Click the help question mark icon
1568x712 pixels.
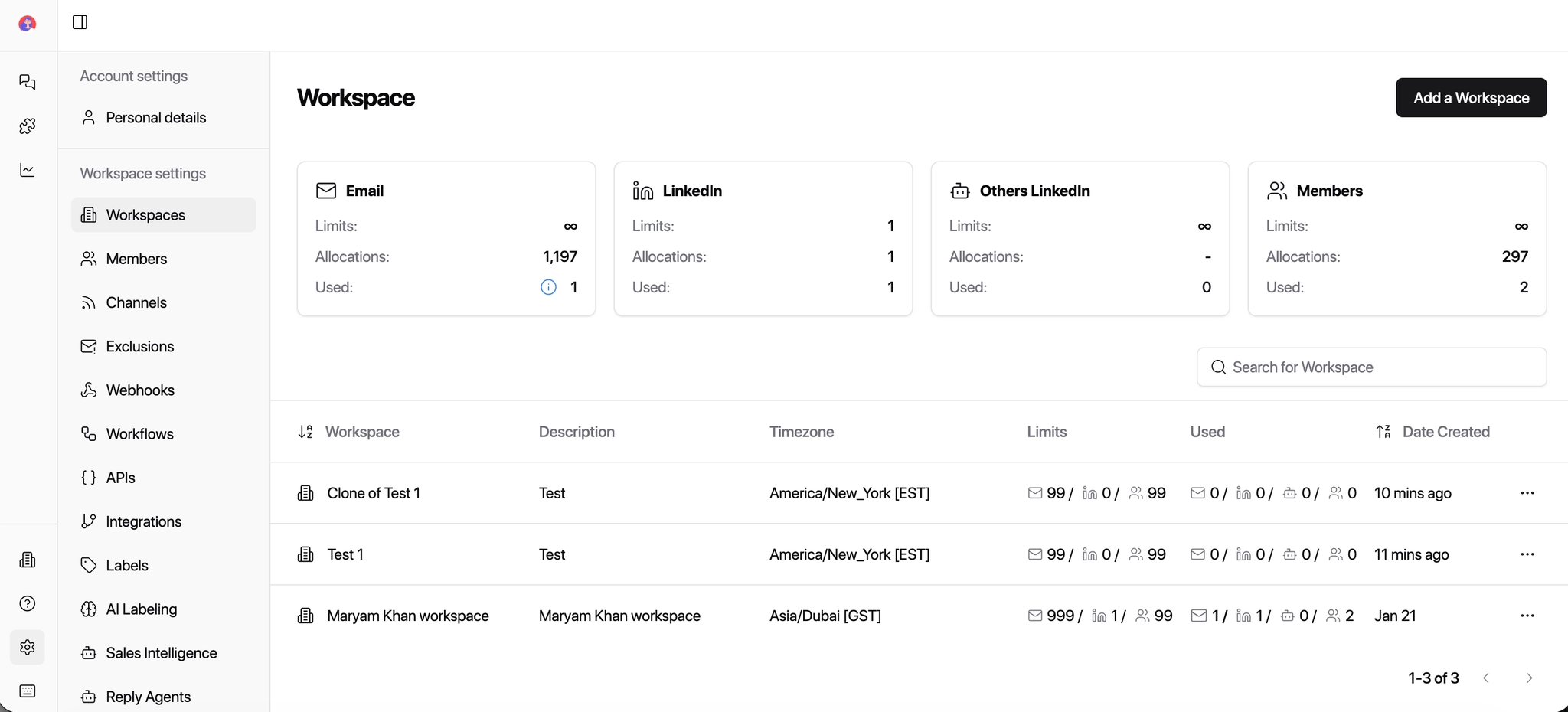(28, 603)
